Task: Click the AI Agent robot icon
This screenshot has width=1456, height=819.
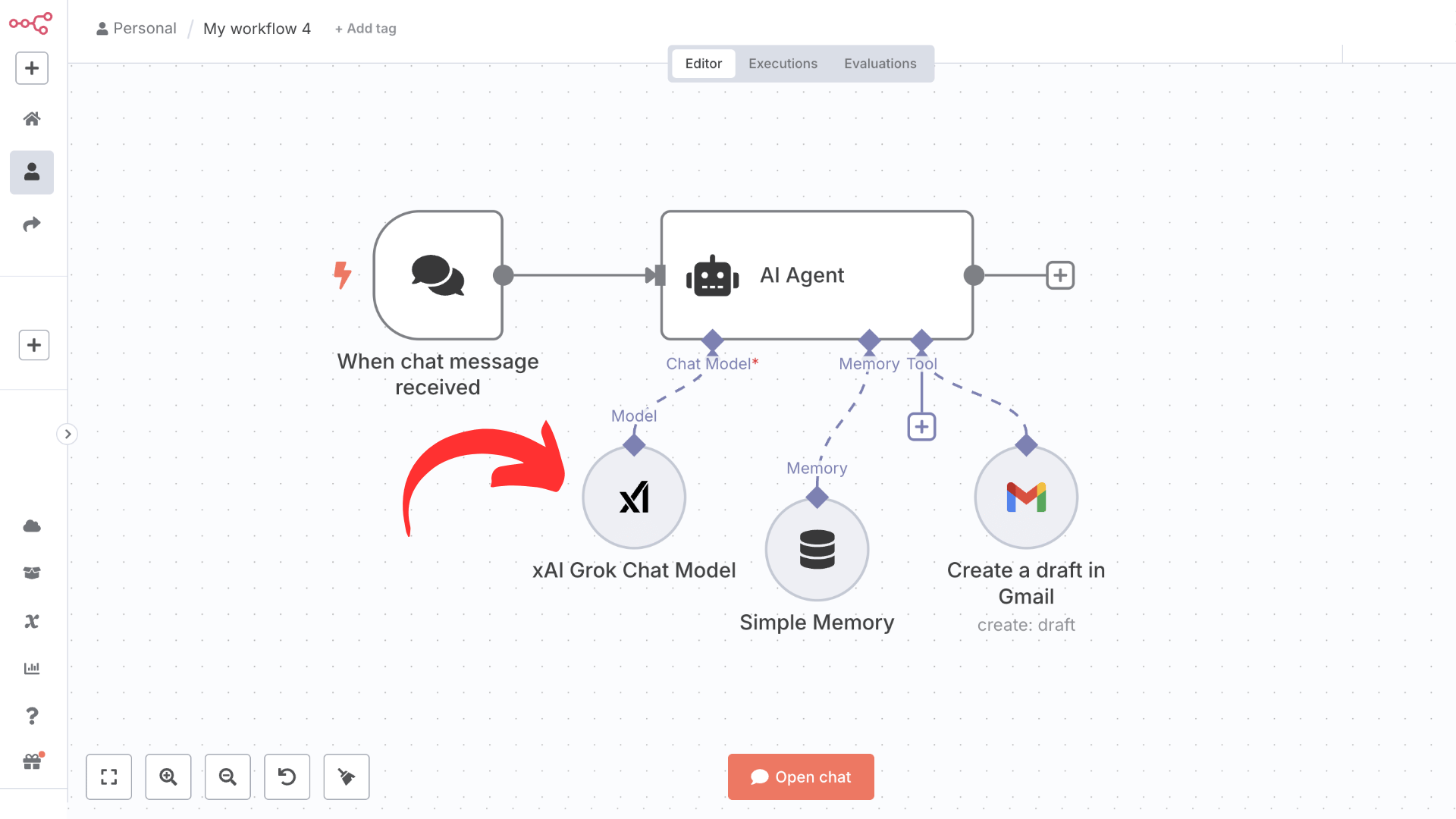Action: point(712,276)
